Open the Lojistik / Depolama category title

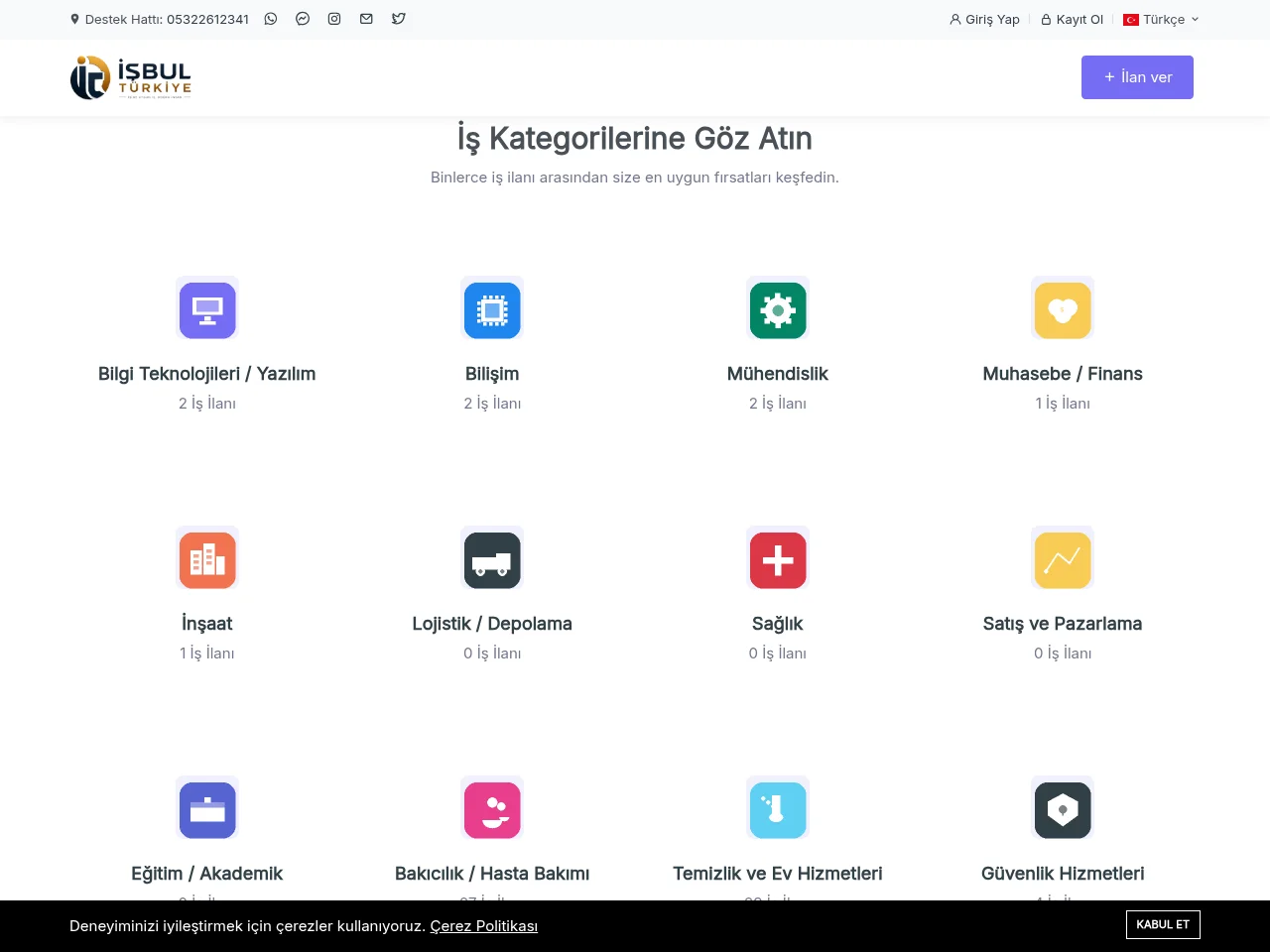492,624
